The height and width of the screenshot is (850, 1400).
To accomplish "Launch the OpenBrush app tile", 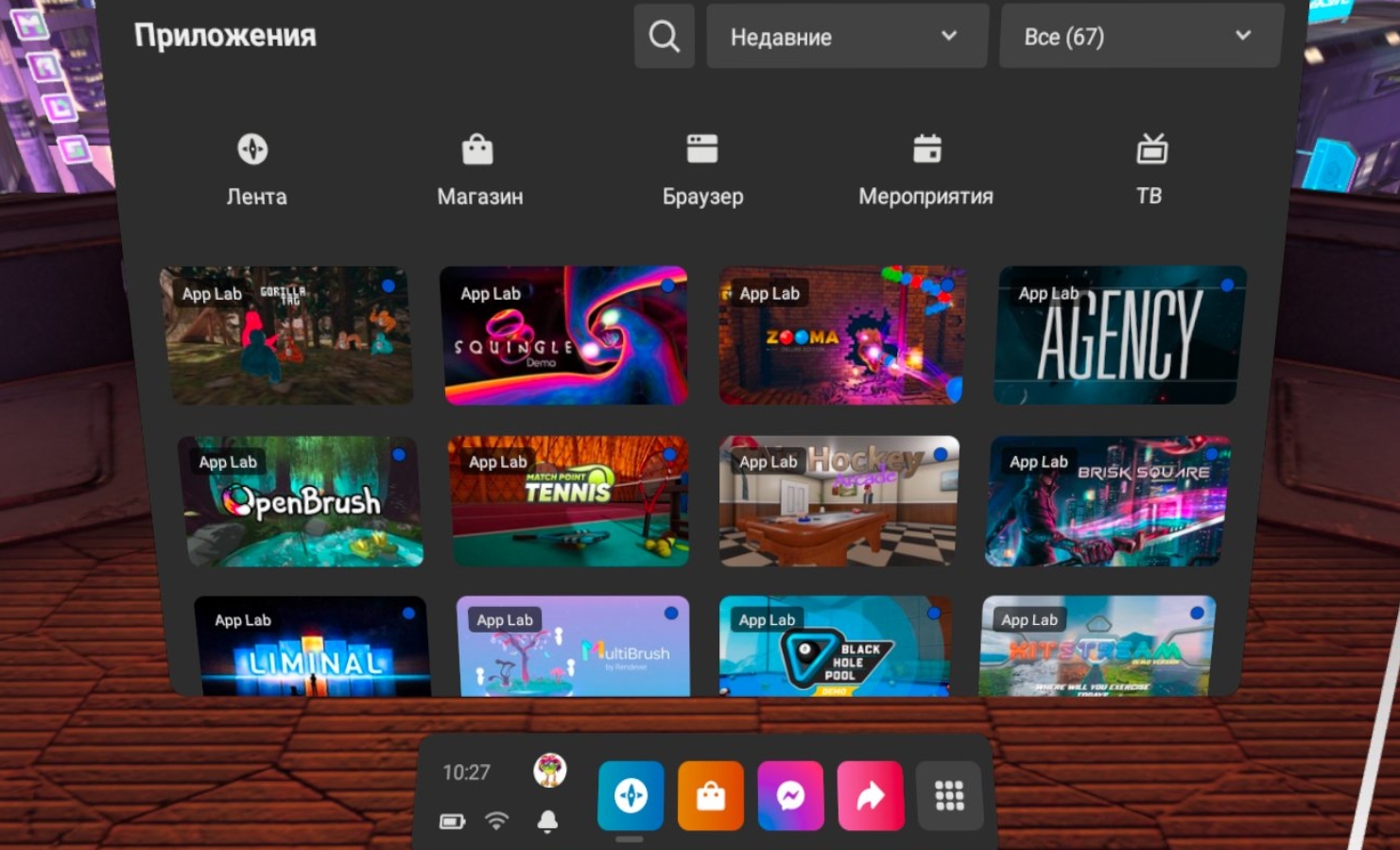I will [302, 501].
